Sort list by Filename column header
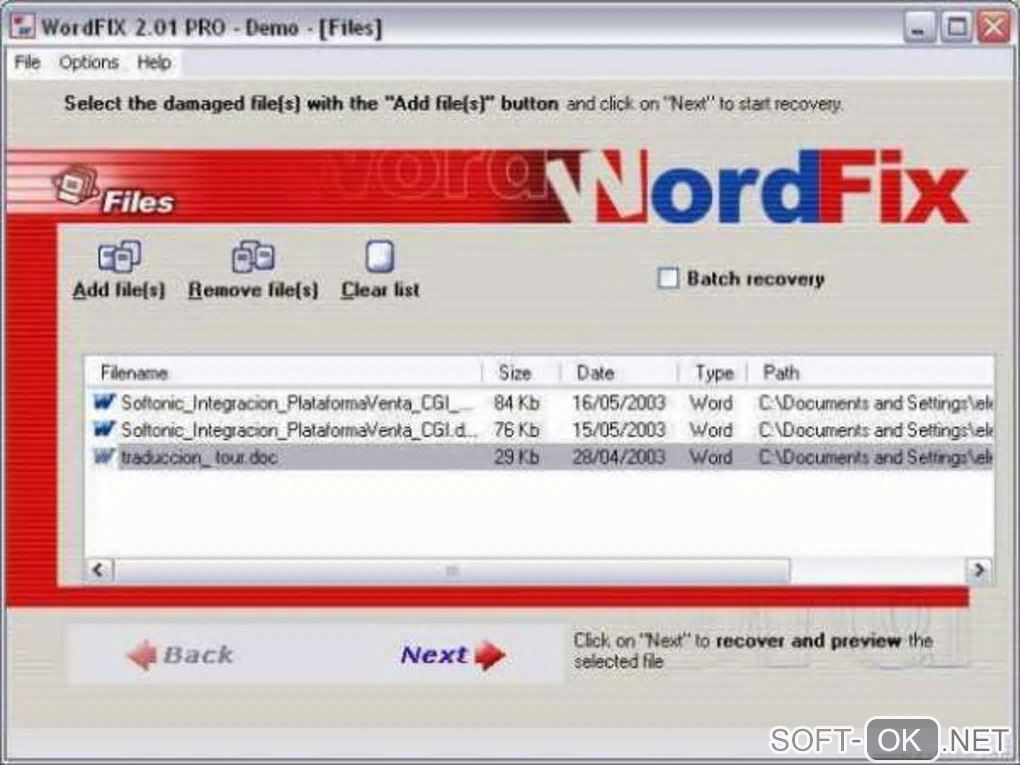Screen dimensions: 1020x765 (284, 373)
